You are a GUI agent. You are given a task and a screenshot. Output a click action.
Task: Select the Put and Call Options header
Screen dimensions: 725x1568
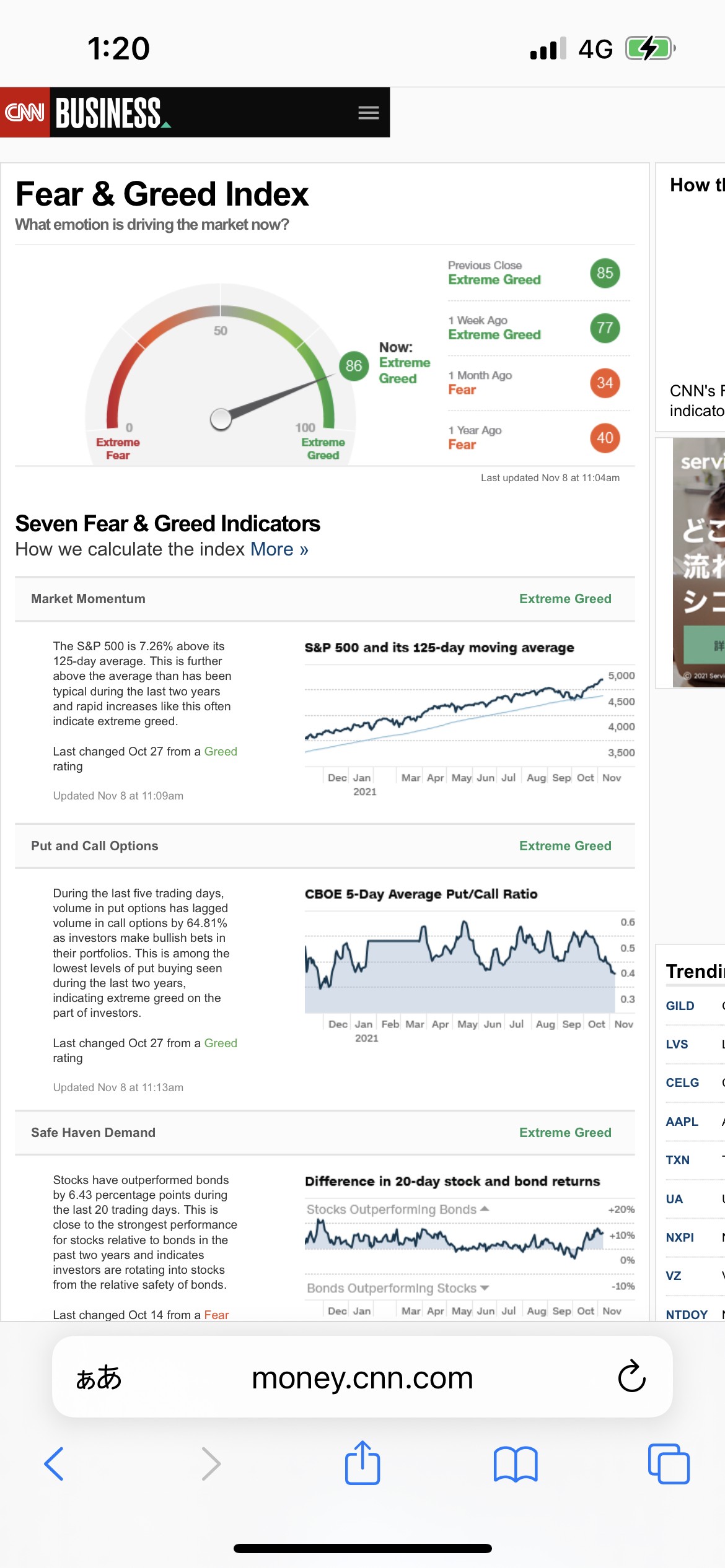(x=95, y=846)
